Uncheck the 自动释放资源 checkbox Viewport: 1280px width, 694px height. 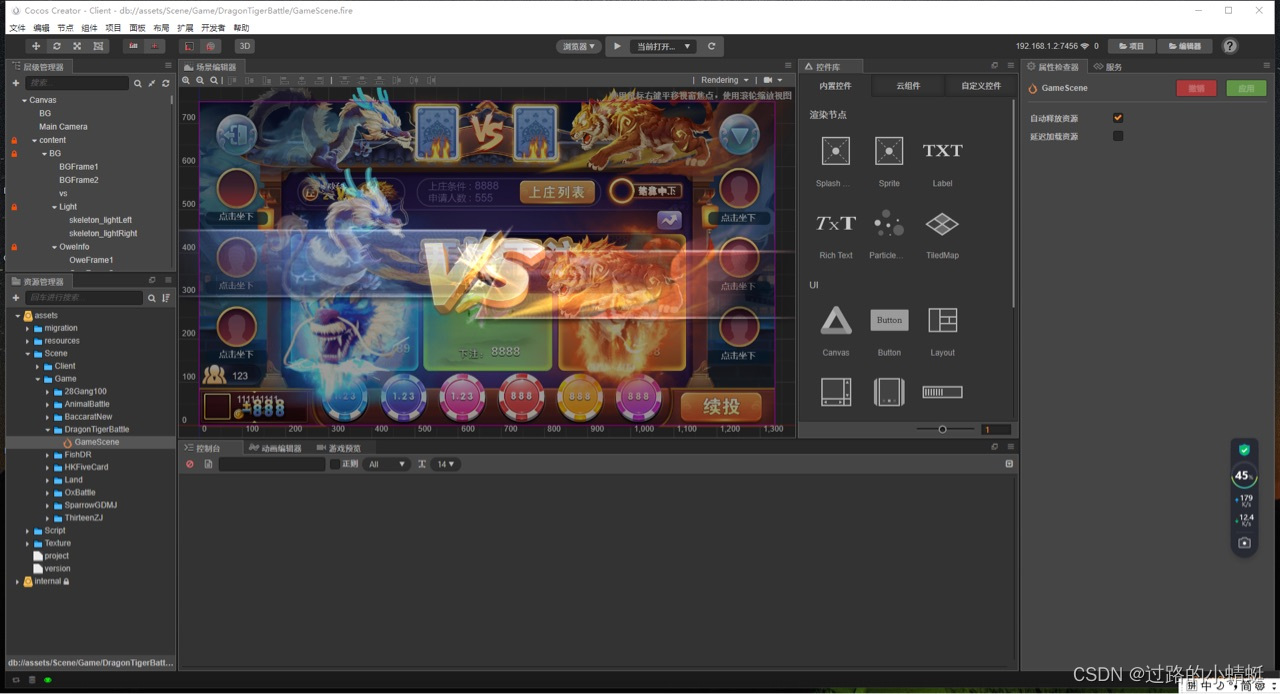click(x=1118, y=118)
